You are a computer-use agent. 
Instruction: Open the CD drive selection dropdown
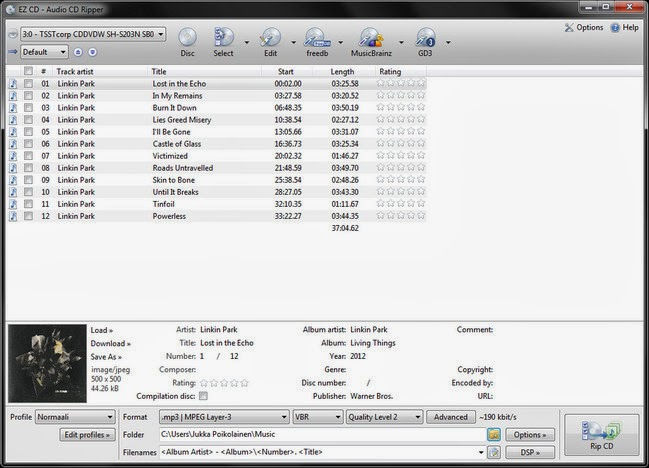(x=94, y=34)
